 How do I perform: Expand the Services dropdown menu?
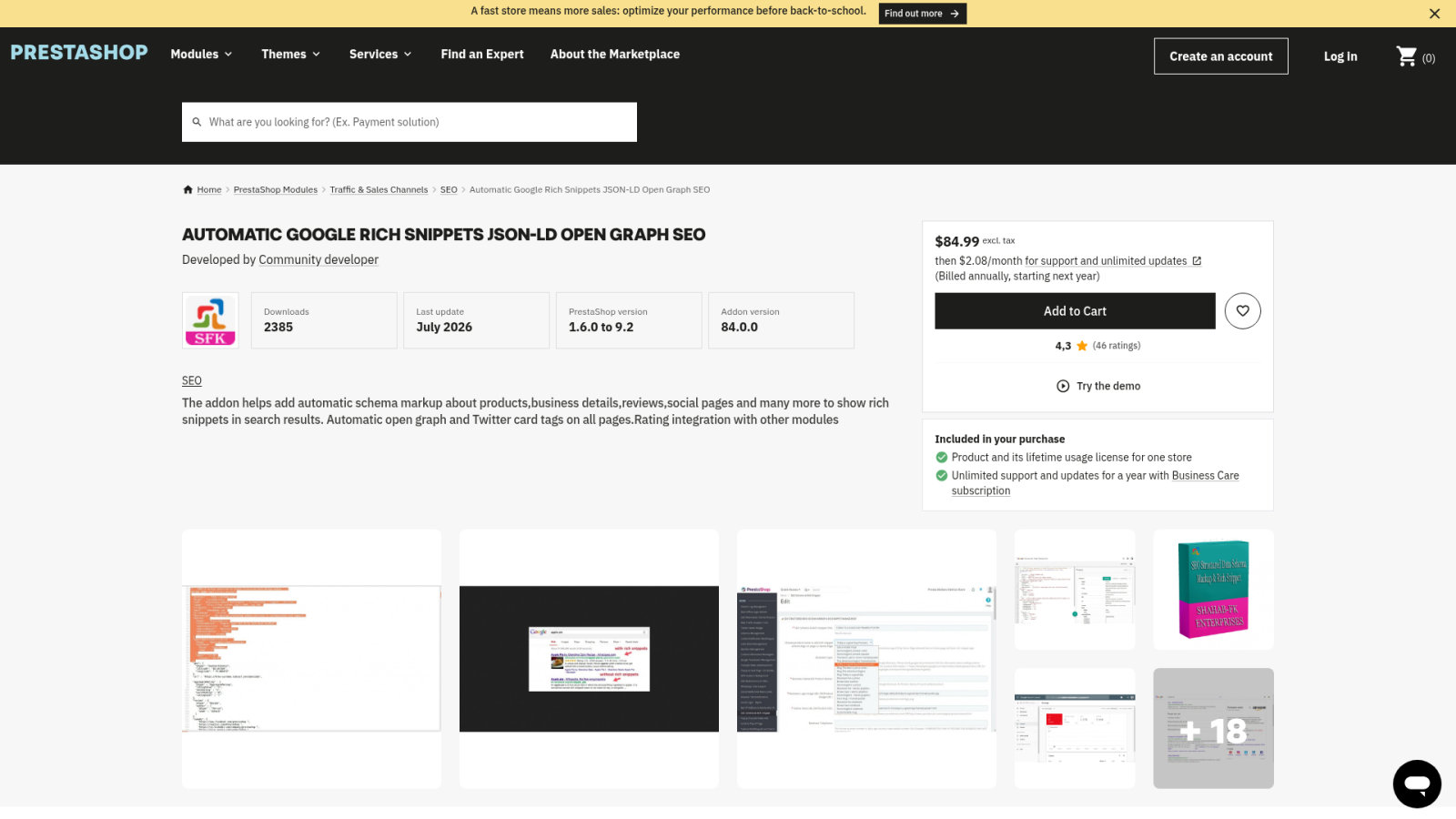(380, 55)
